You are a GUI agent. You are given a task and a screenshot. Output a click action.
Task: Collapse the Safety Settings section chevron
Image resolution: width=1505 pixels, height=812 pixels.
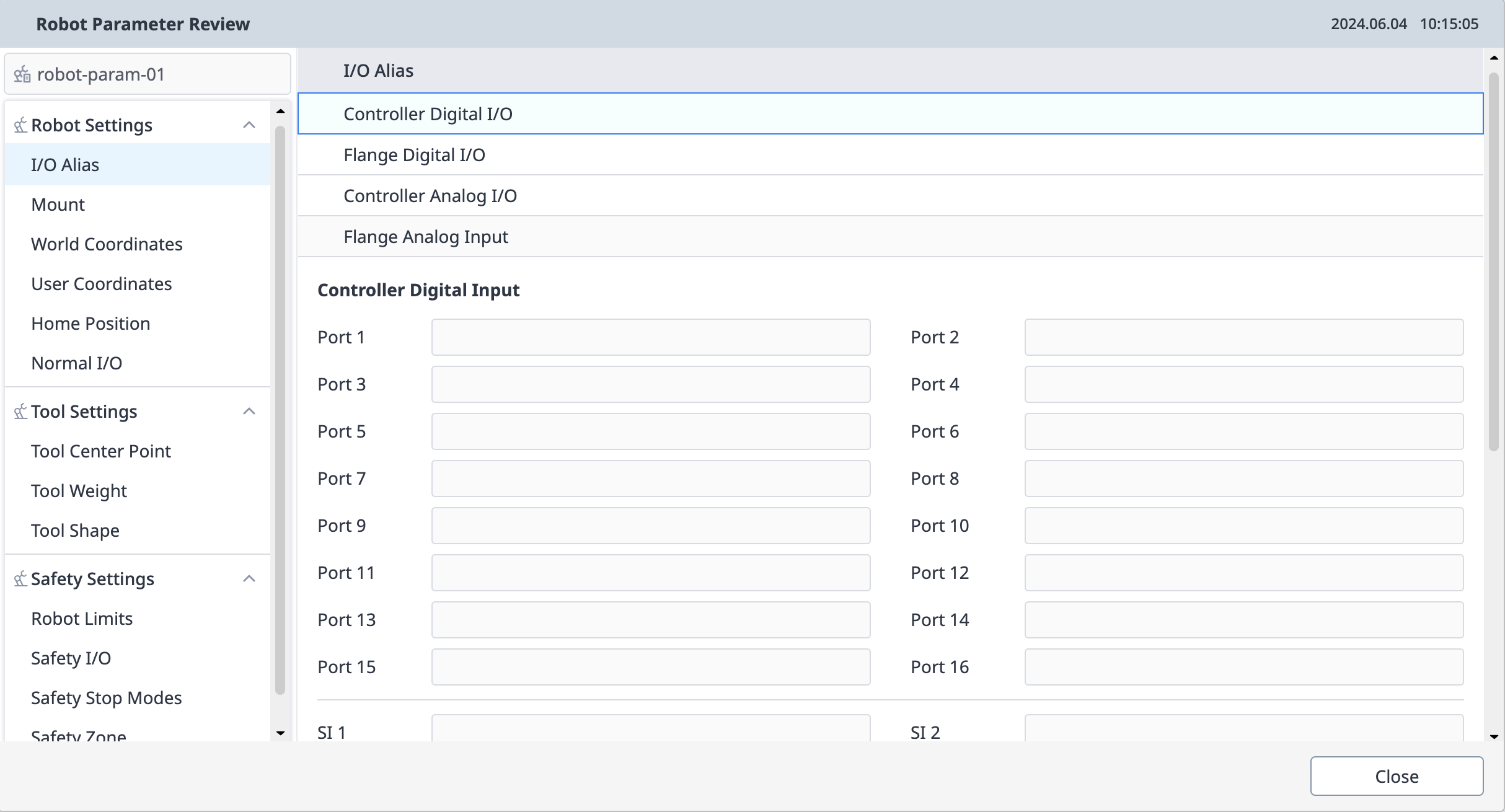coord(249,579)
